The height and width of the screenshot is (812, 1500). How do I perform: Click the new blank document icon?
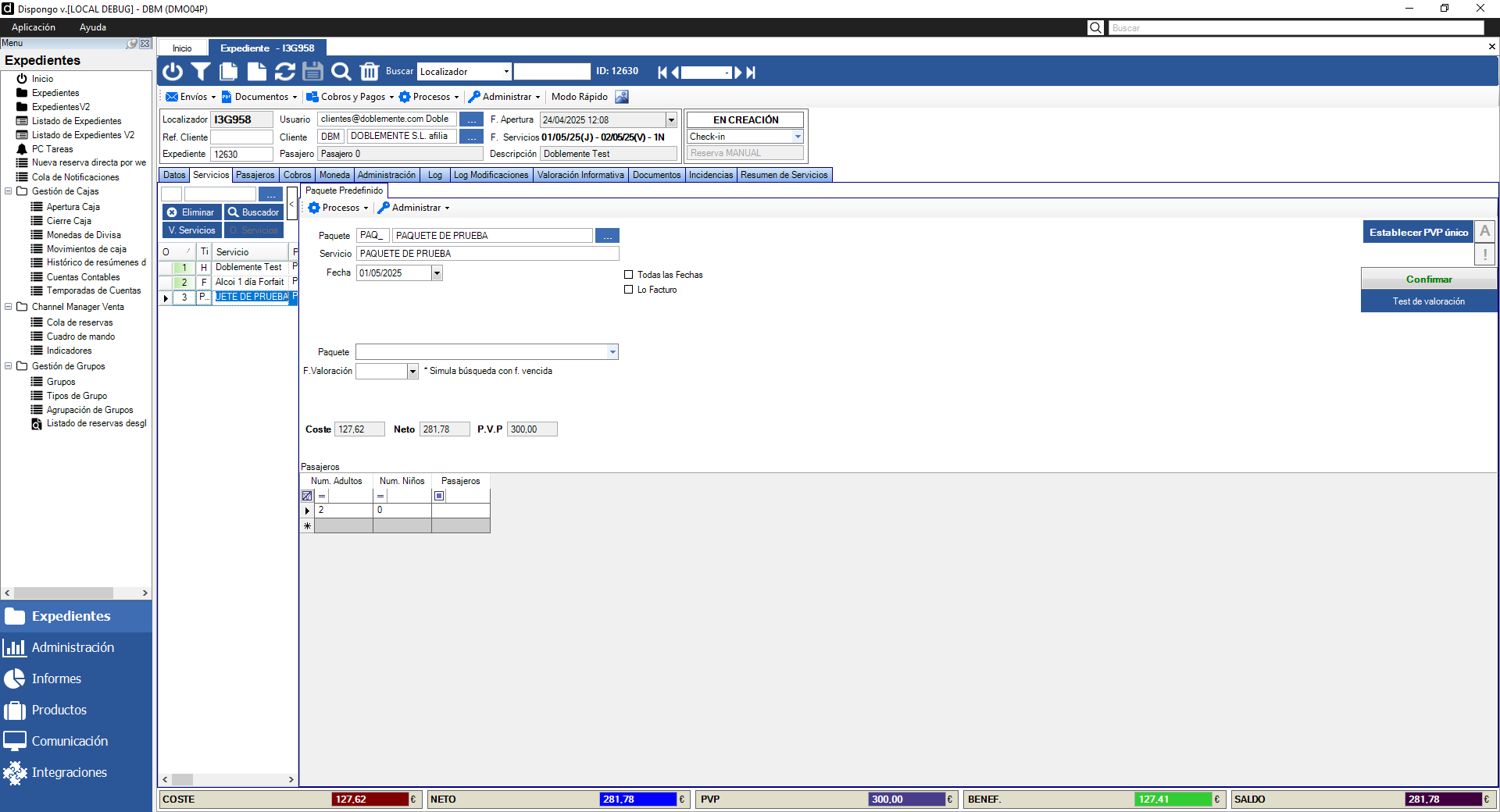pyautogui.click(x=257, y=72)
